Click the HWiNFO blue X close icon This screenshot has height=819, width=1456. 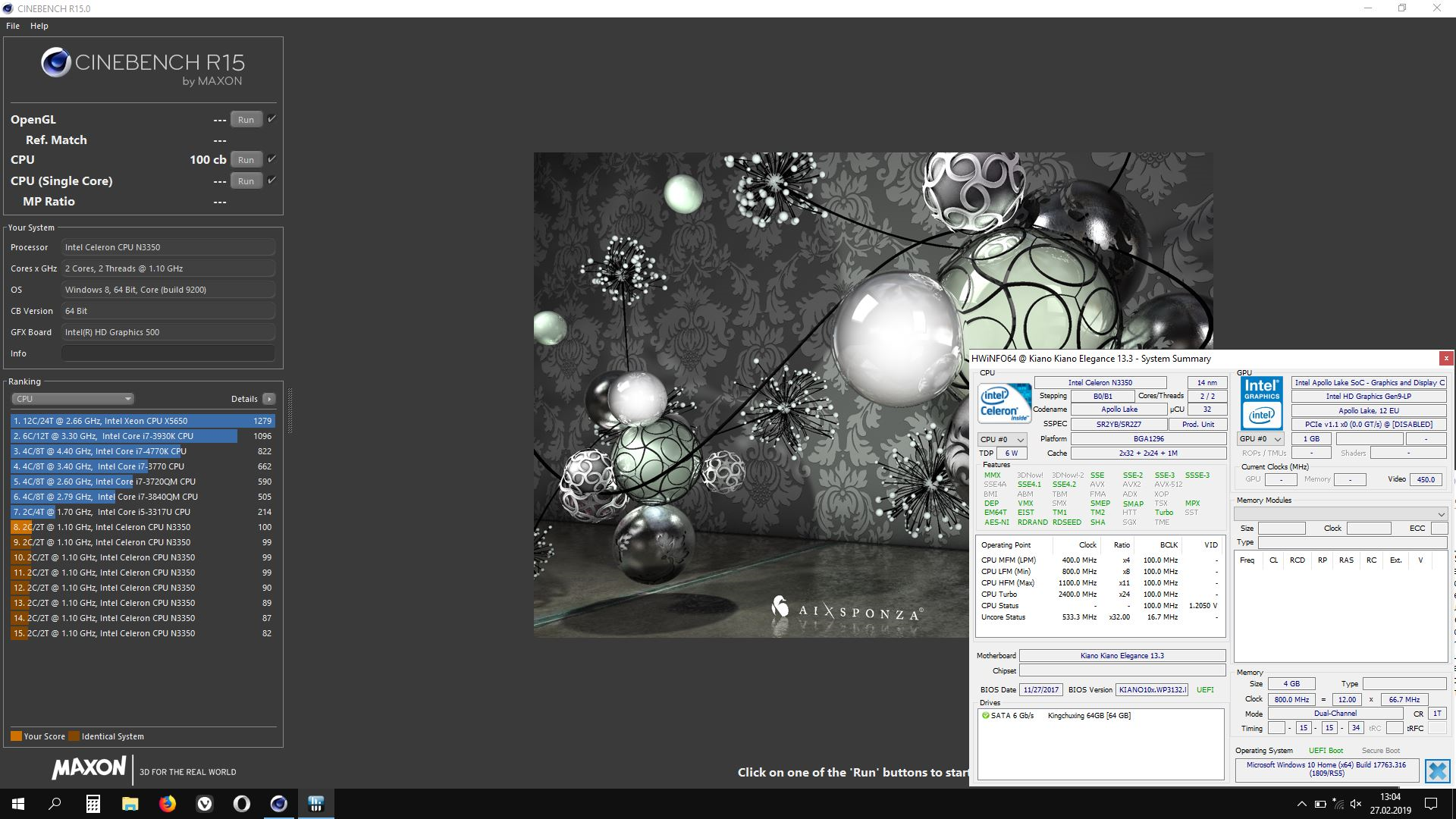pyautogui.click(x=1437, y=771)
